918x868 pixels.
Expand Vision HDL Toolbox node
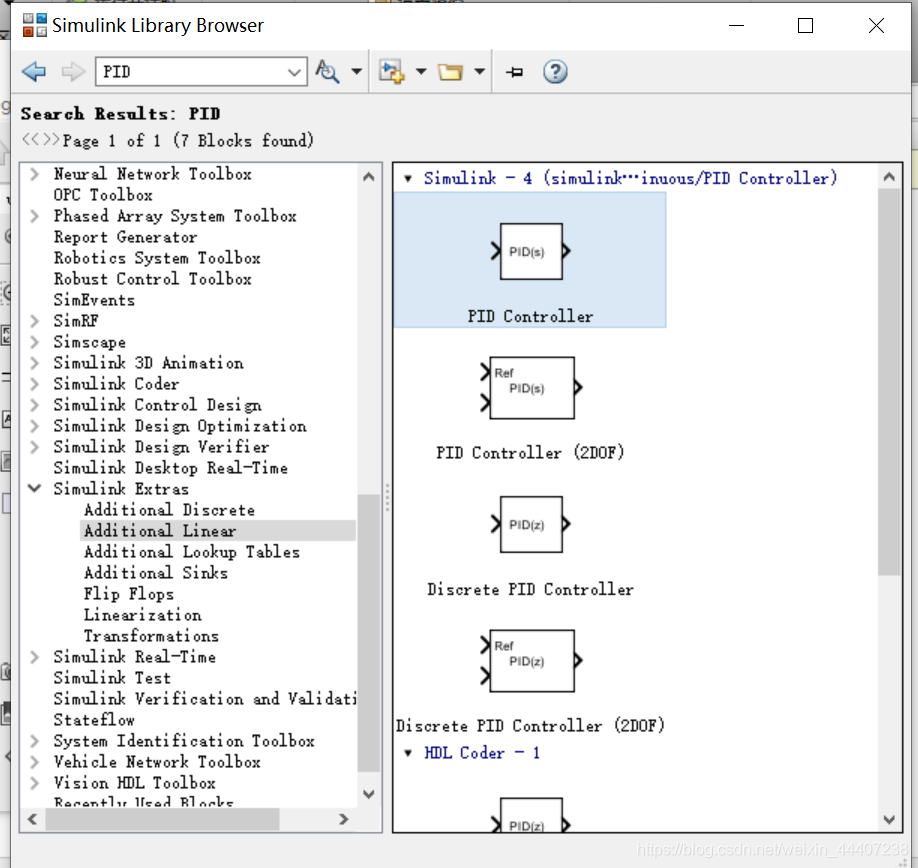click(x=35, y=783)
